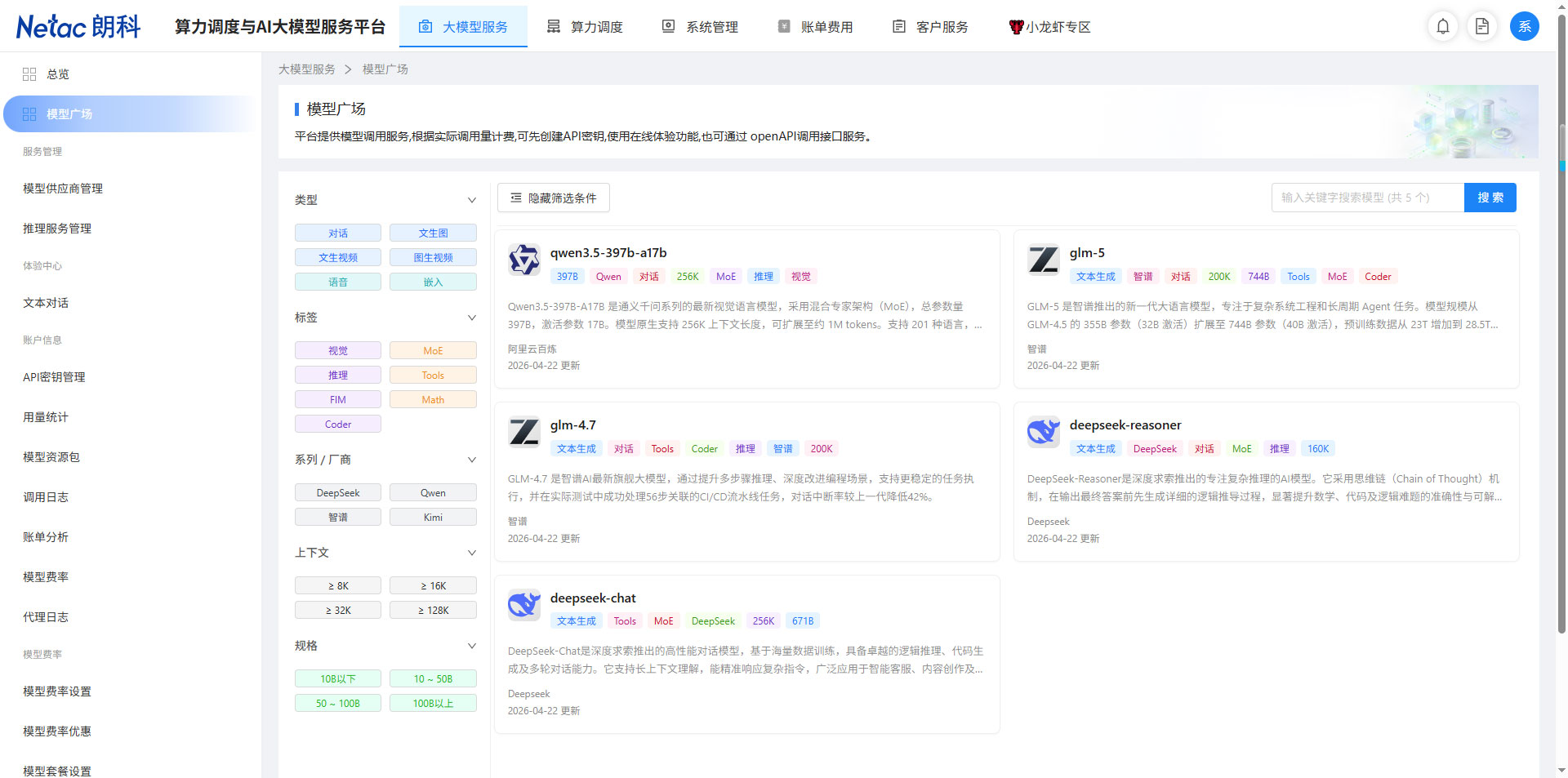Select the ≥ 128K context filter
Image resolution: width=1568 pixels, height=778 pixels.
click(433, 611)
